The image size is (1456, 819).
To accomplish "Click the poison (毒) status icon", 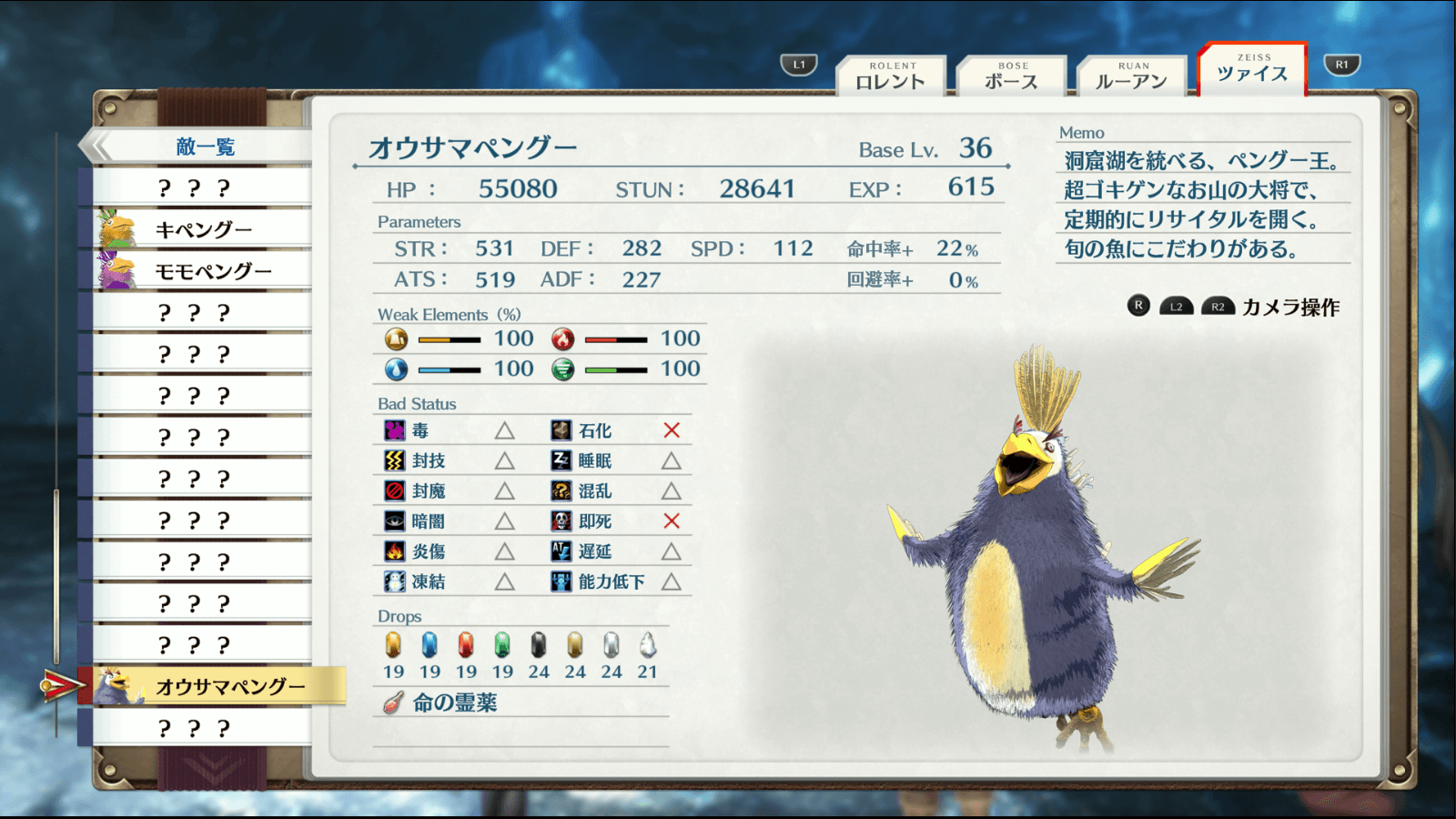I will [x=394, y=430].
